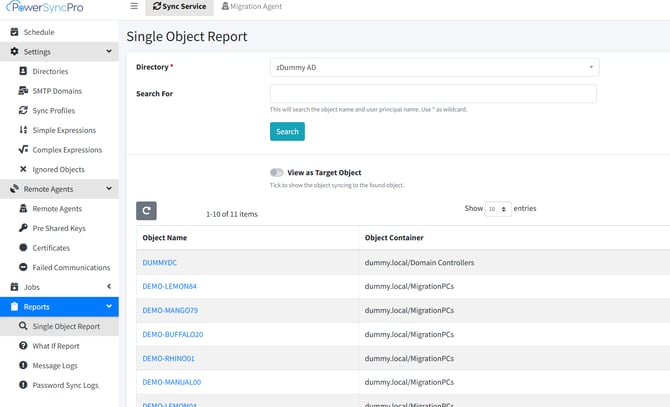Open the Message Logs page
Image resolution: width=670 pixels, height=407 pixels.
55,366
